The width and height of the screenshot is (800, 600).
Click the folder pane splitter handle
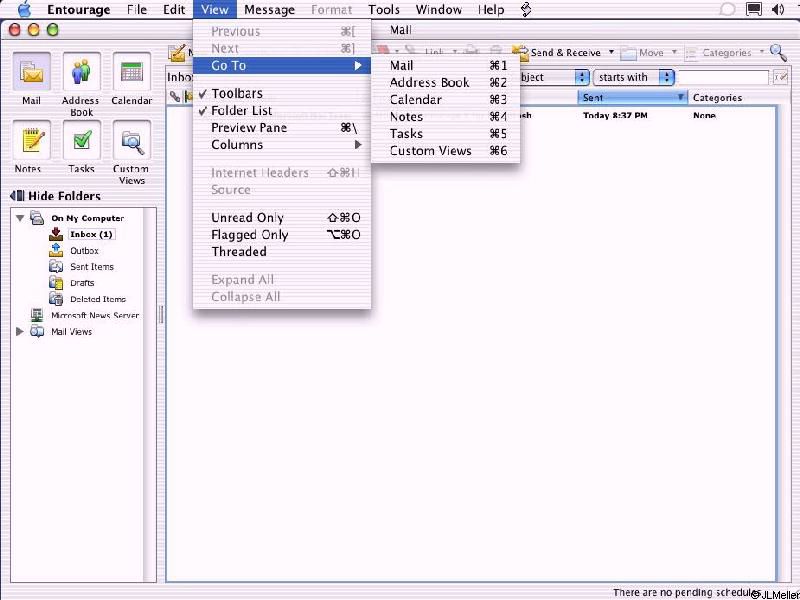click(x=161, y=314)
